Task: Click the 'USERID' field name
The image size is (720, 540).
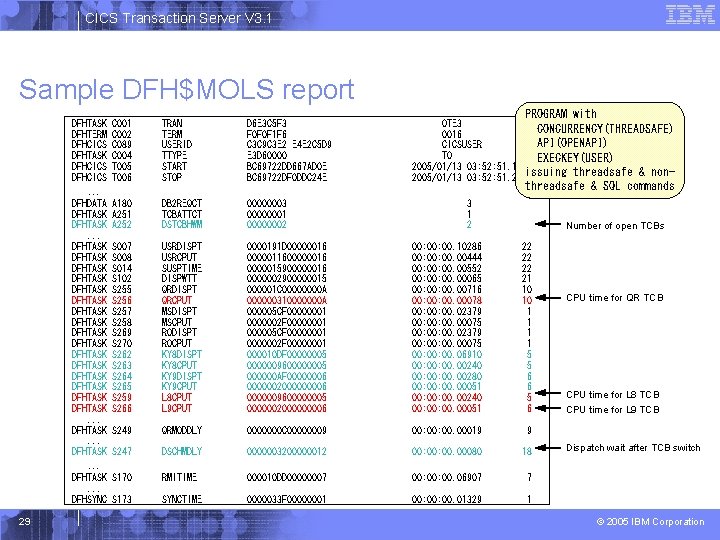Action: coord(177,144)
